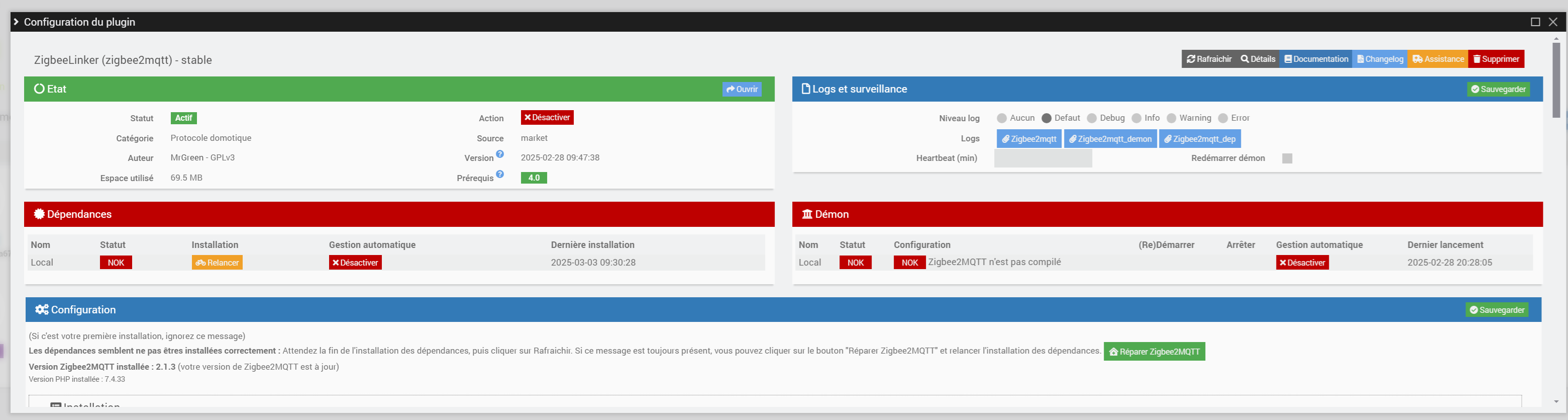This screenshot has width=1568, height=420.
Task: Close the Configuration du plugin dialog
Action: point(1553,22)
